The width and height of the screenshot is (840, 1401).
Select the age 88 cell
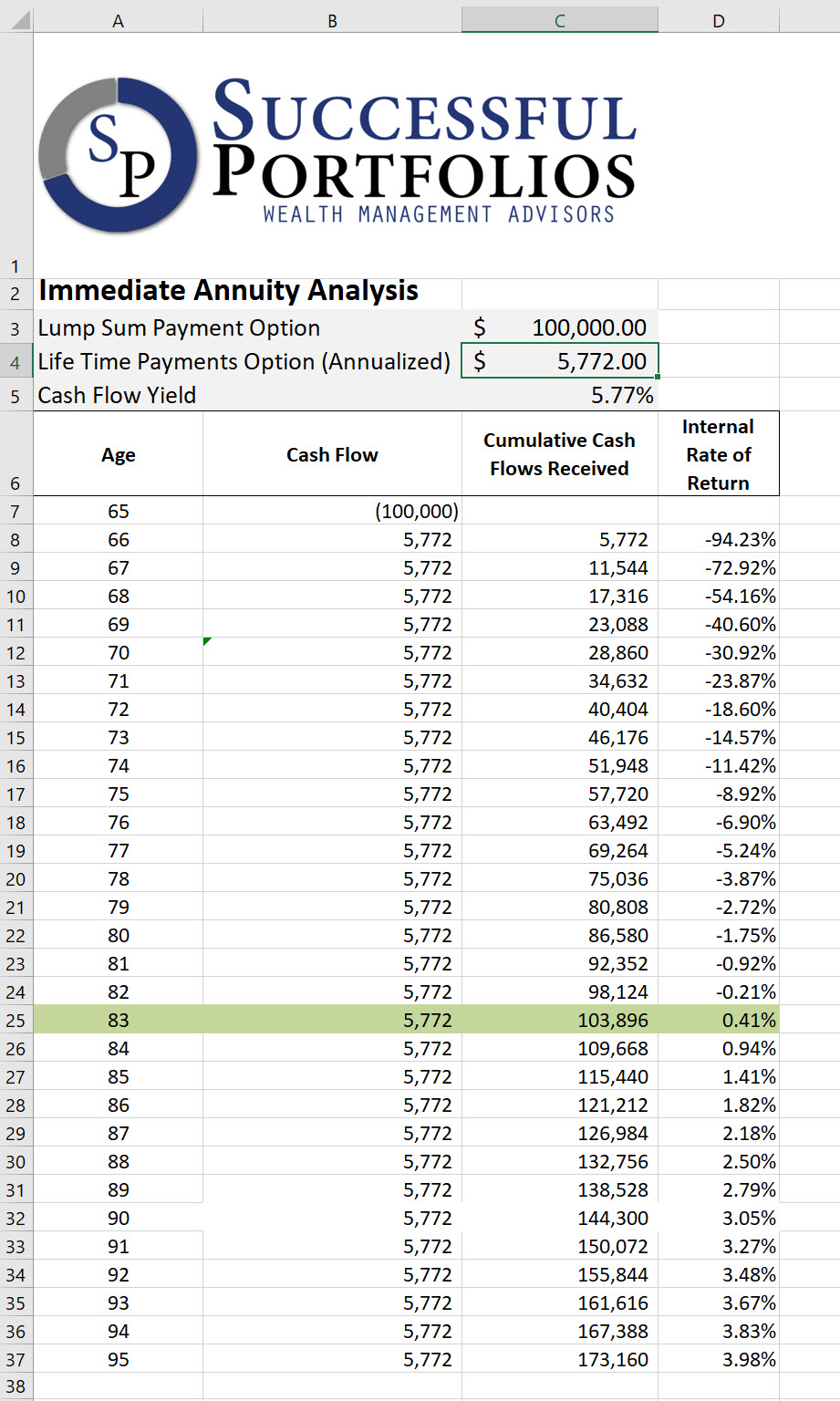118,1161
